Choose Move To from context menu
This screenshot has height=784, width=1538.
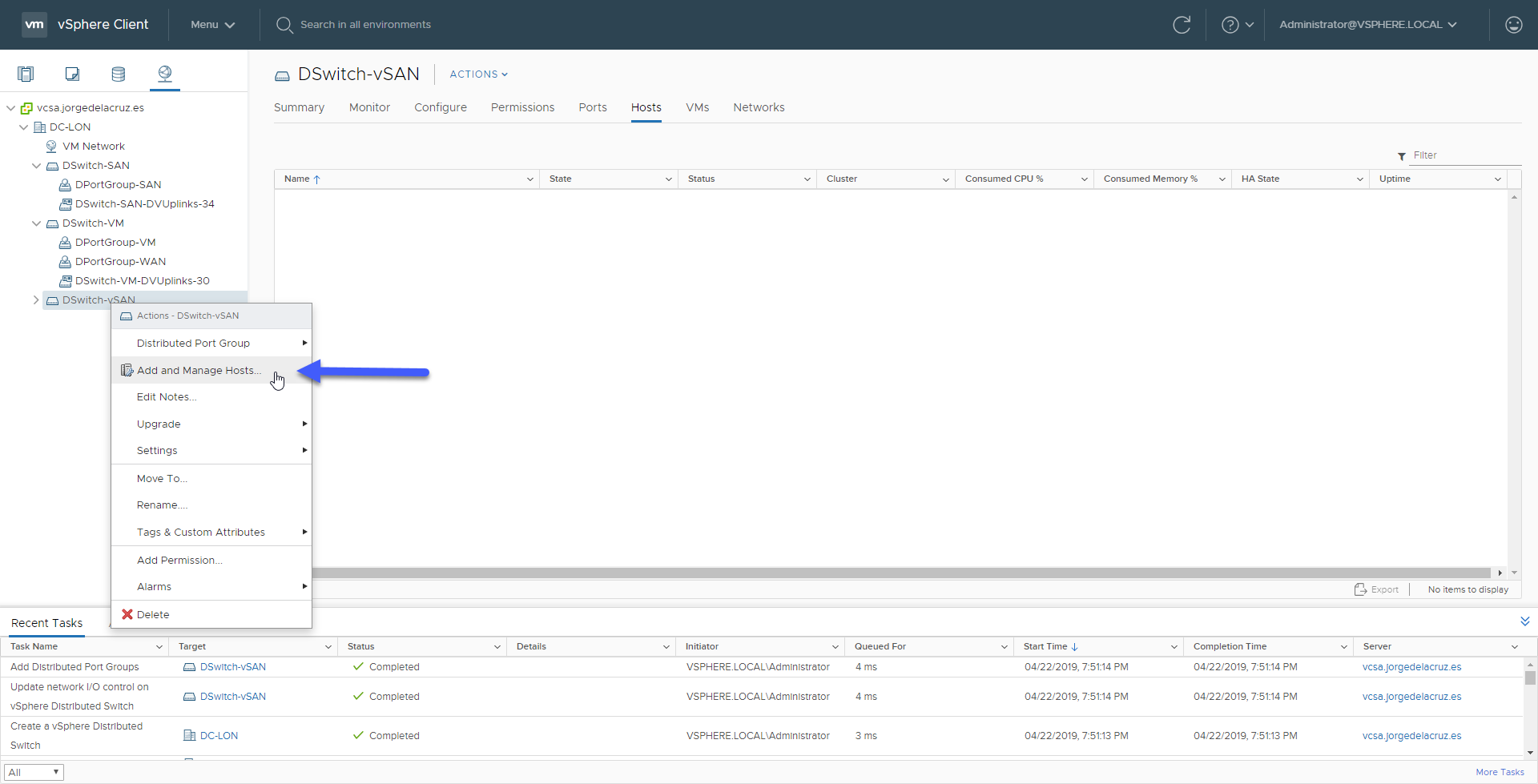pos(211,478)
